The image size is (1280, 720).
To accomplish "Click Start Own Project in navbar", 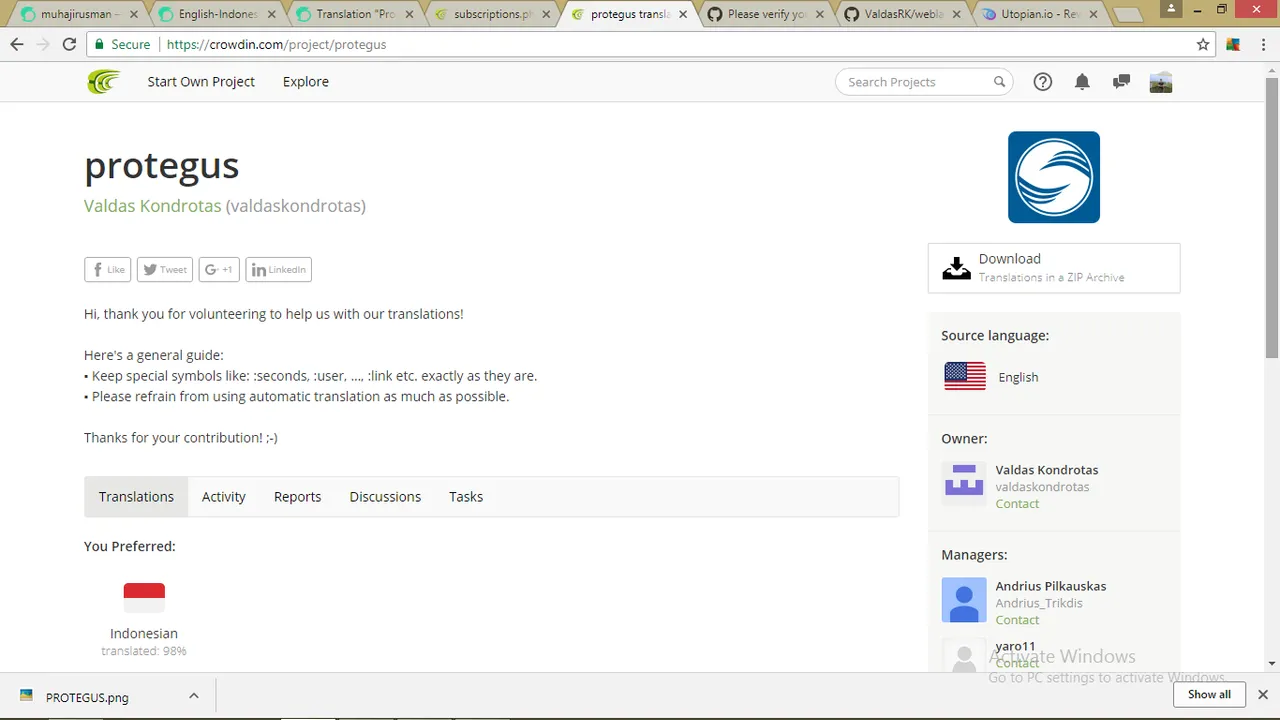I will tap(201, 82).
